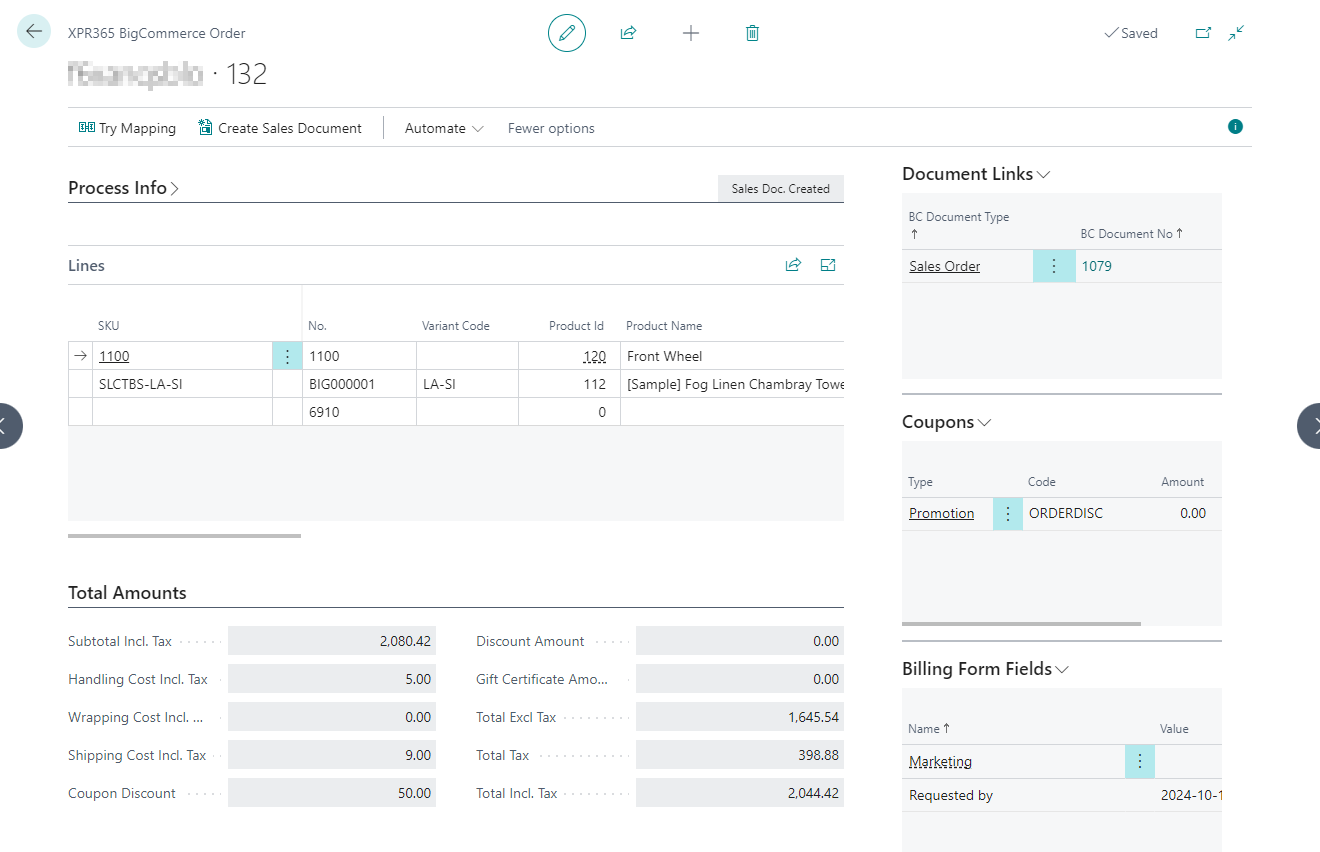Click the Discount Amount field value

point(740,641)
